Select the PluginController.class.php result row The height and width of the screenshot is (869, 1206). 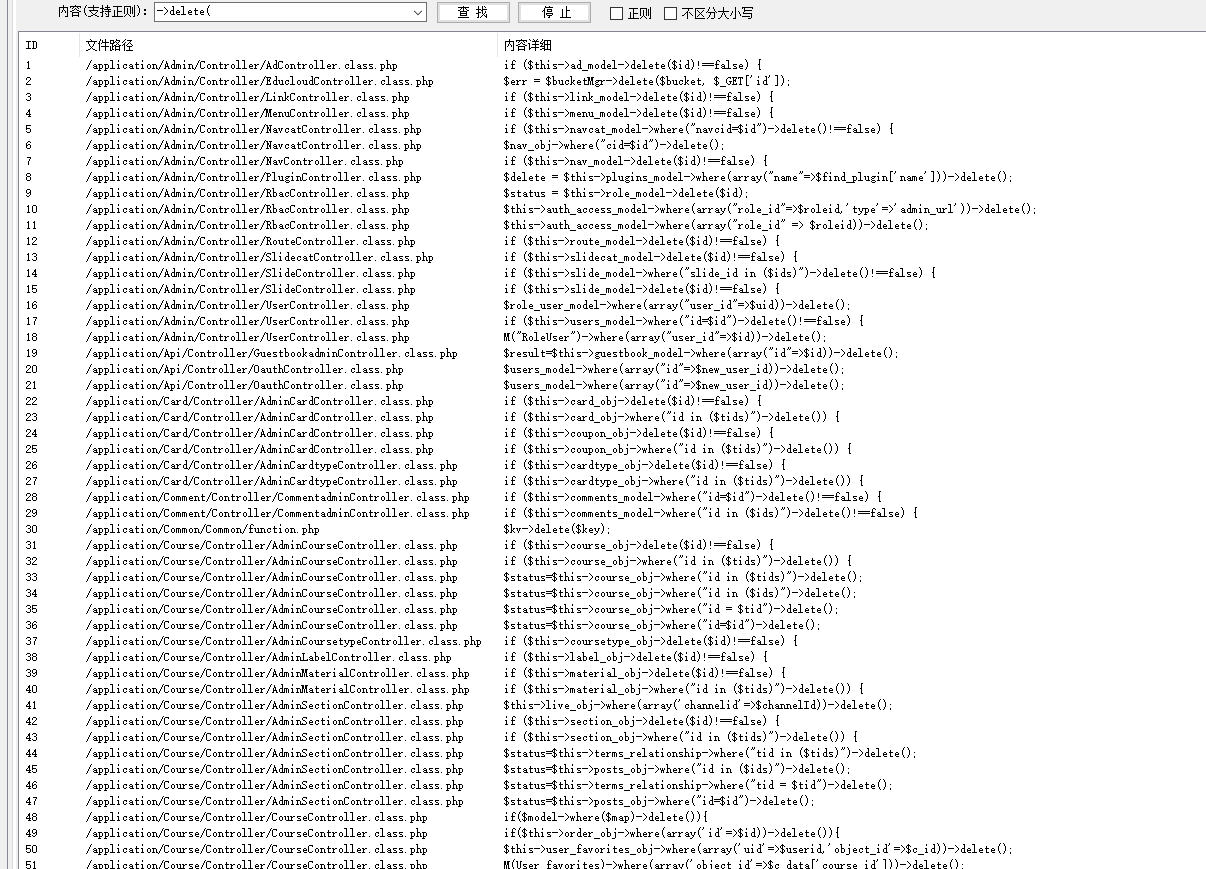tap(610, 177)
